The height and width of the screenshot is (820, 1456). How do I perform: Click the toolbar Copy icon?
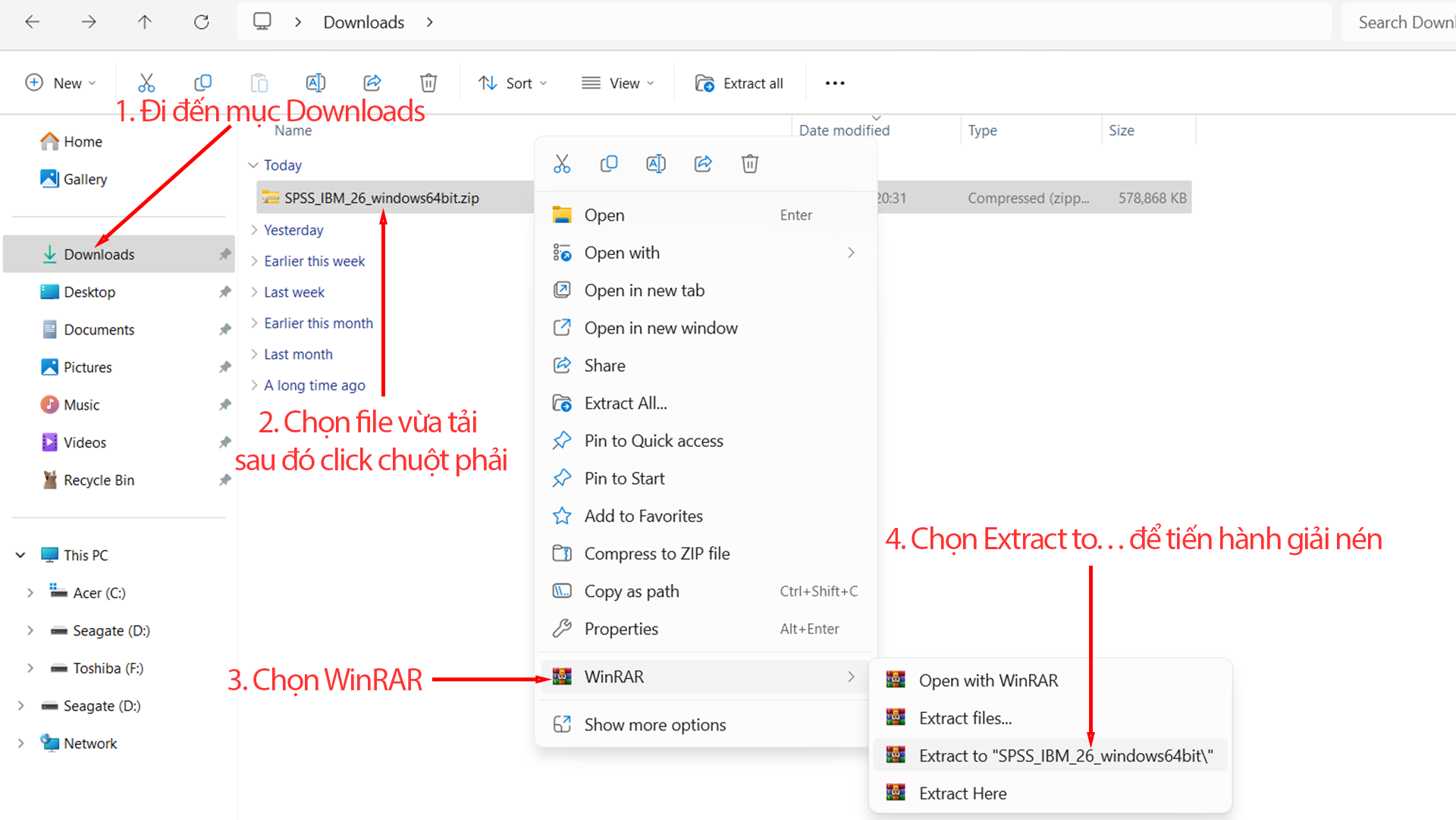(x=202, y=83)
